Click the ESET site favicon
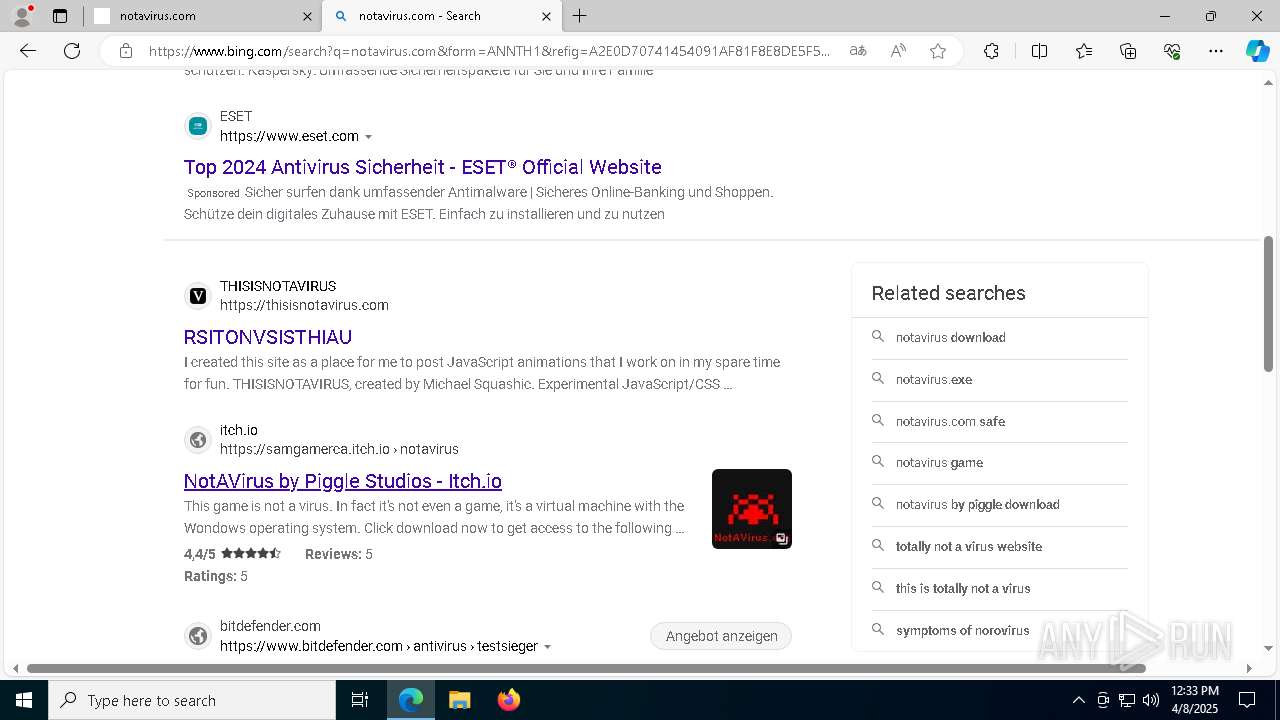This screenshot has height=720, width=1280. tap(198, 126)
